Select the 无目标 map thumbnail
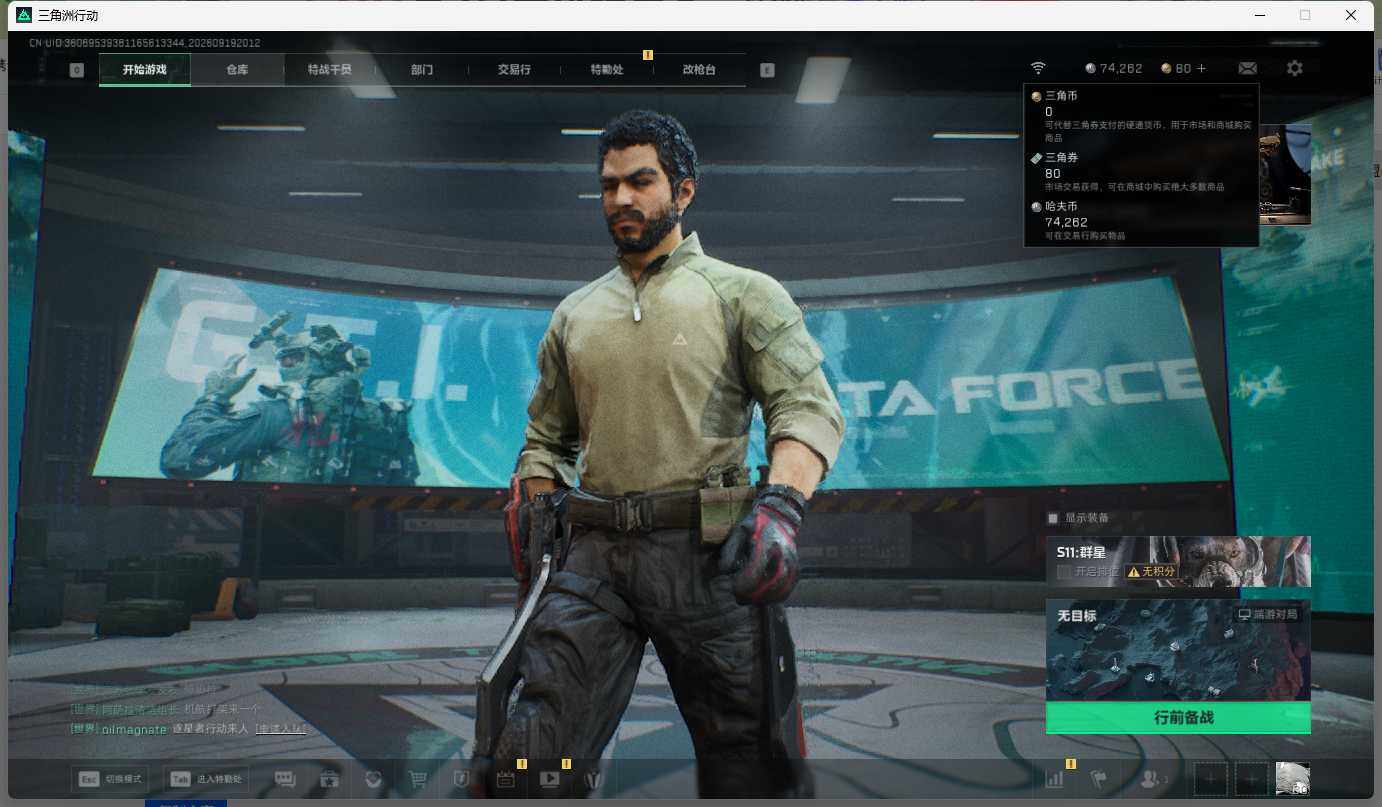 point(1178,650)
